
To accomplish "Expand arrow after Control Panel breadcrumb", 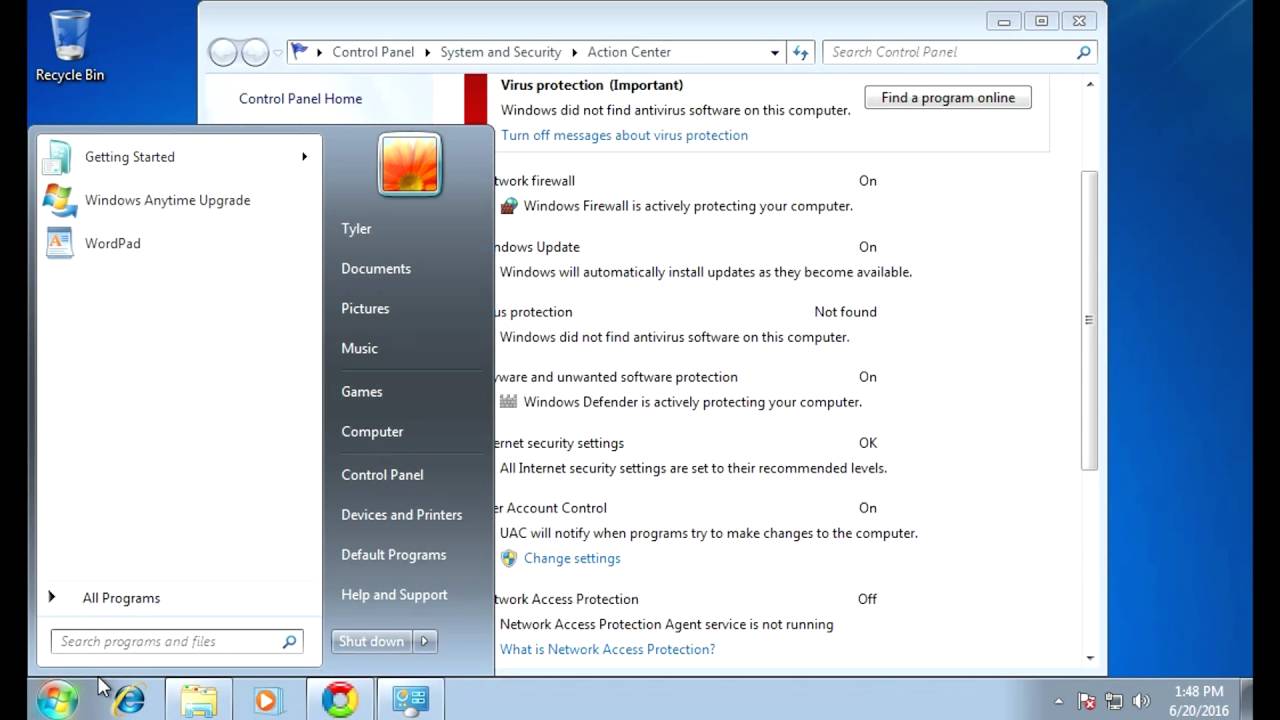I will click(427, 52).
